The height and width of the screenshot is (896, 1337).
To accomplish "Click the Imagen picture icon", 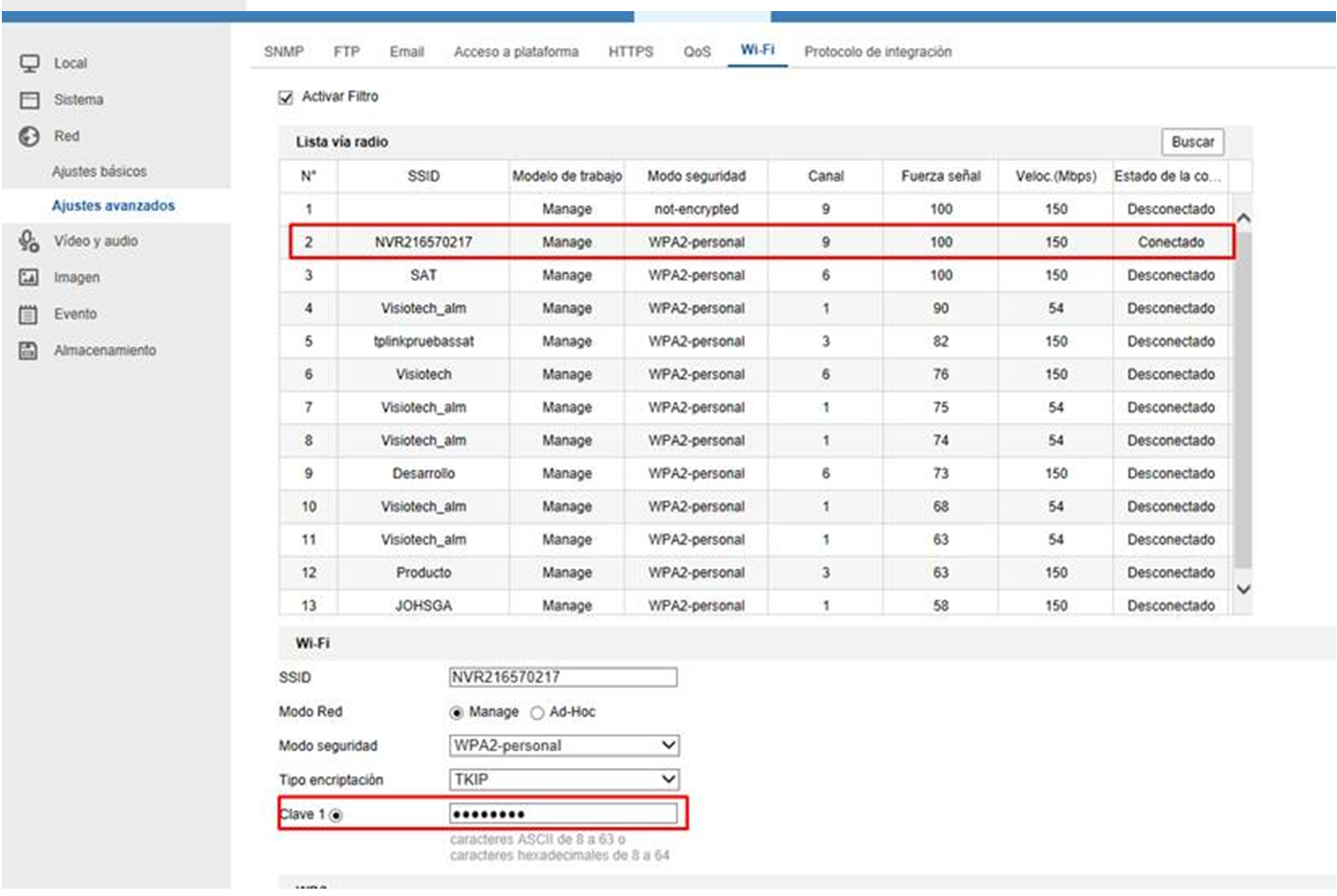I will point(30,277).
